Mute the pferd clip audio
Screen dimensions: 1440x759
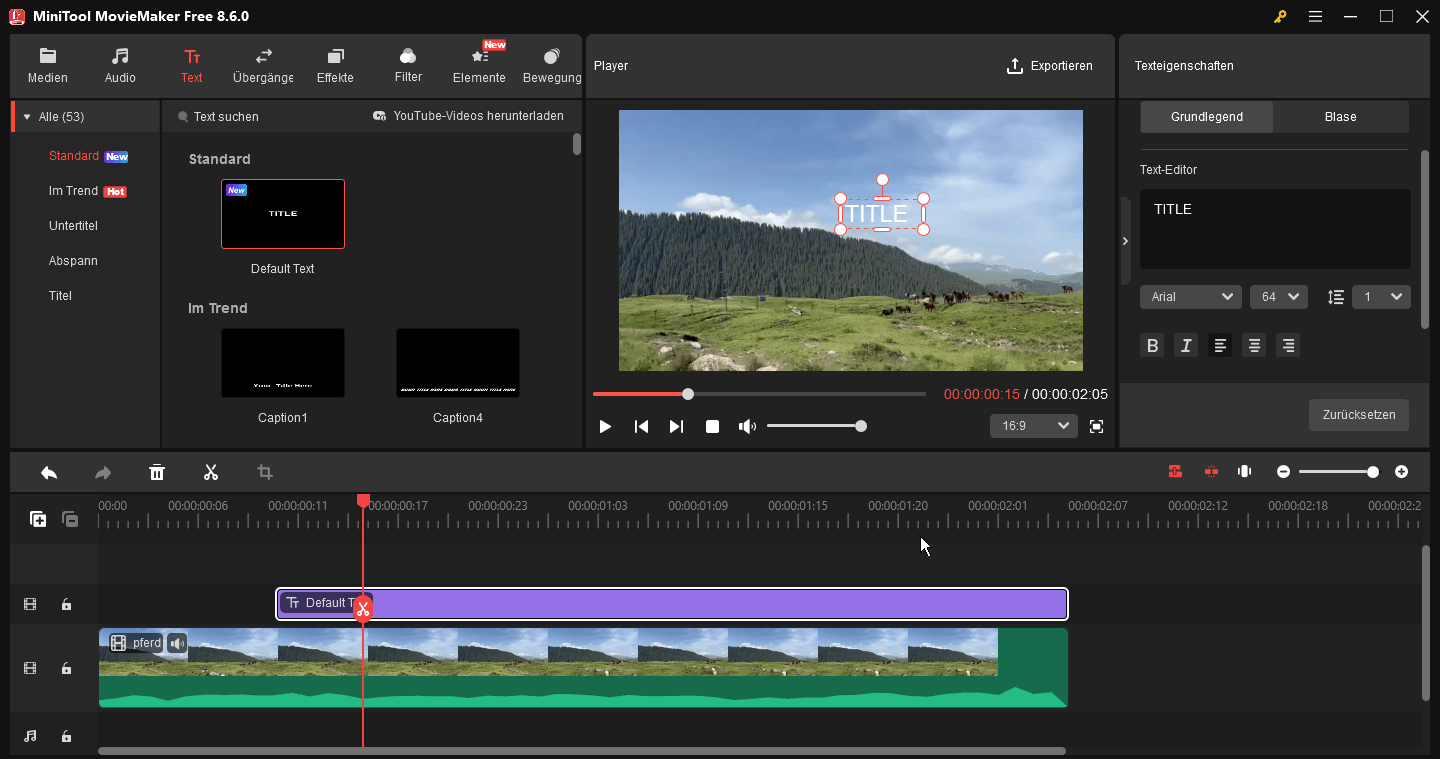(x=176, y=643)
